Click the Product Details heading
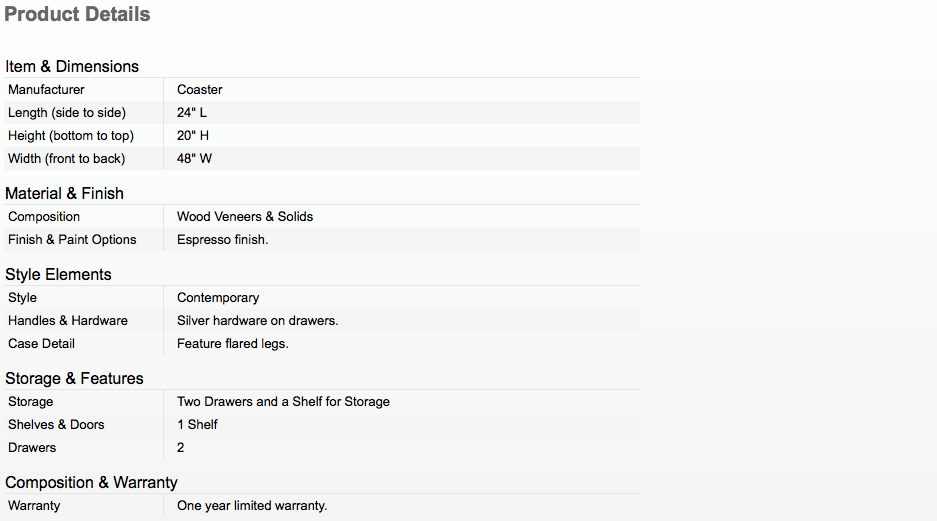 [x=78, y=15]
